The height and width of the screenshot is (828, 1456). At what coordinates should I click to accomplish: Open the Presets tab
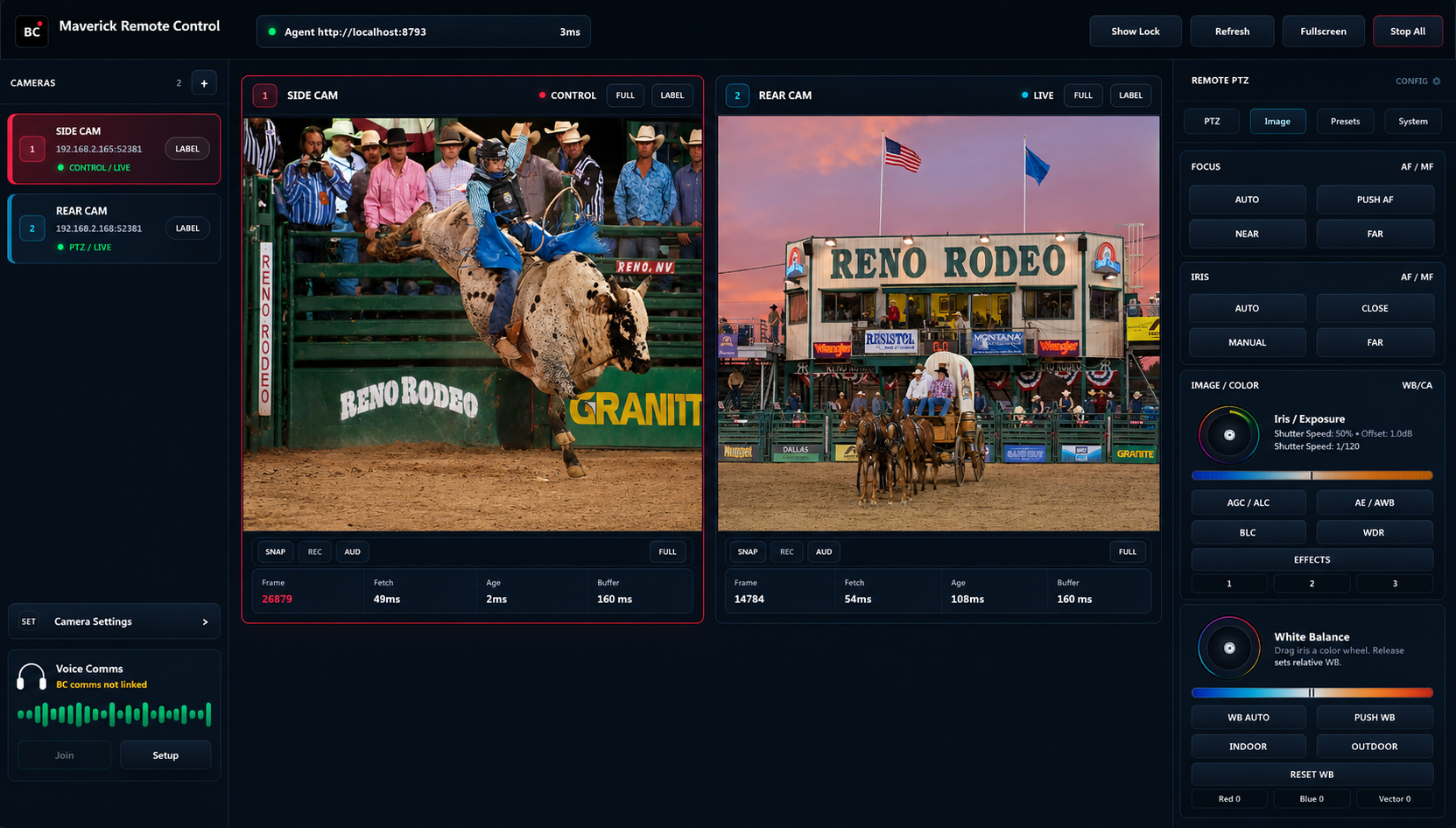click(x=1345, y=122)
